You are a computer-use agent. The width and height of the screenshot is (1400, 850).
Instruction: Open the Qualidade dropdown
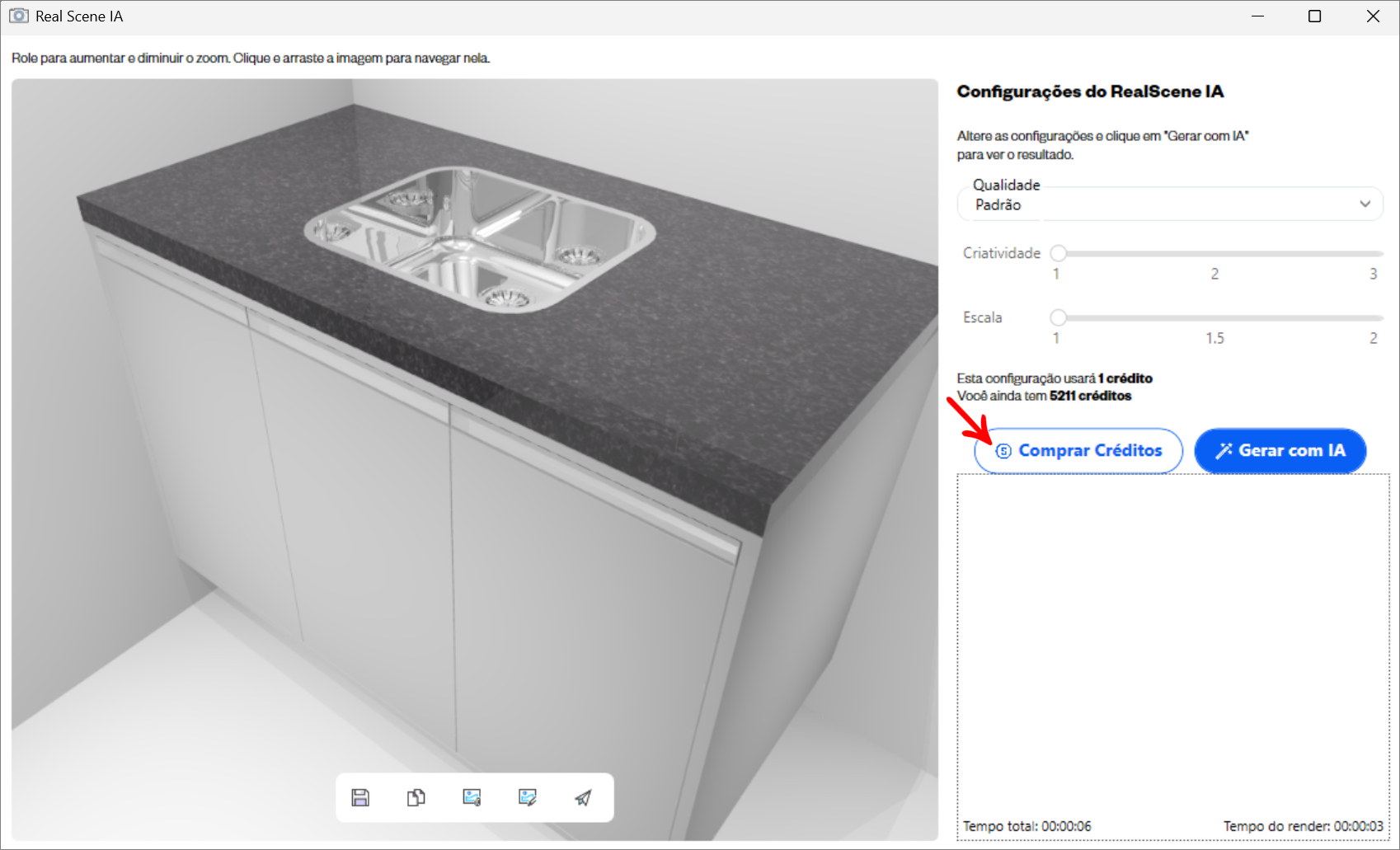[x=1170, y=204]
